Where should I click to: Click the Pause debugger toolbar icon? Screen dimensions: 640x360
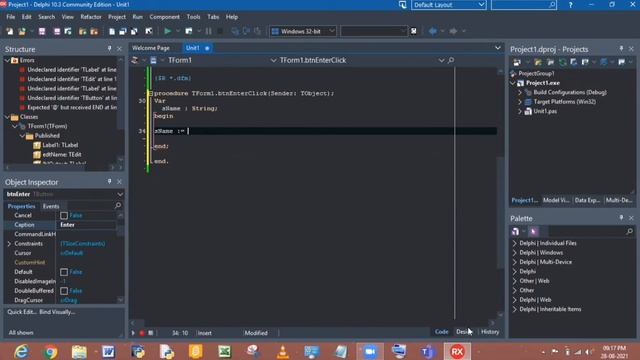[209, 31]
